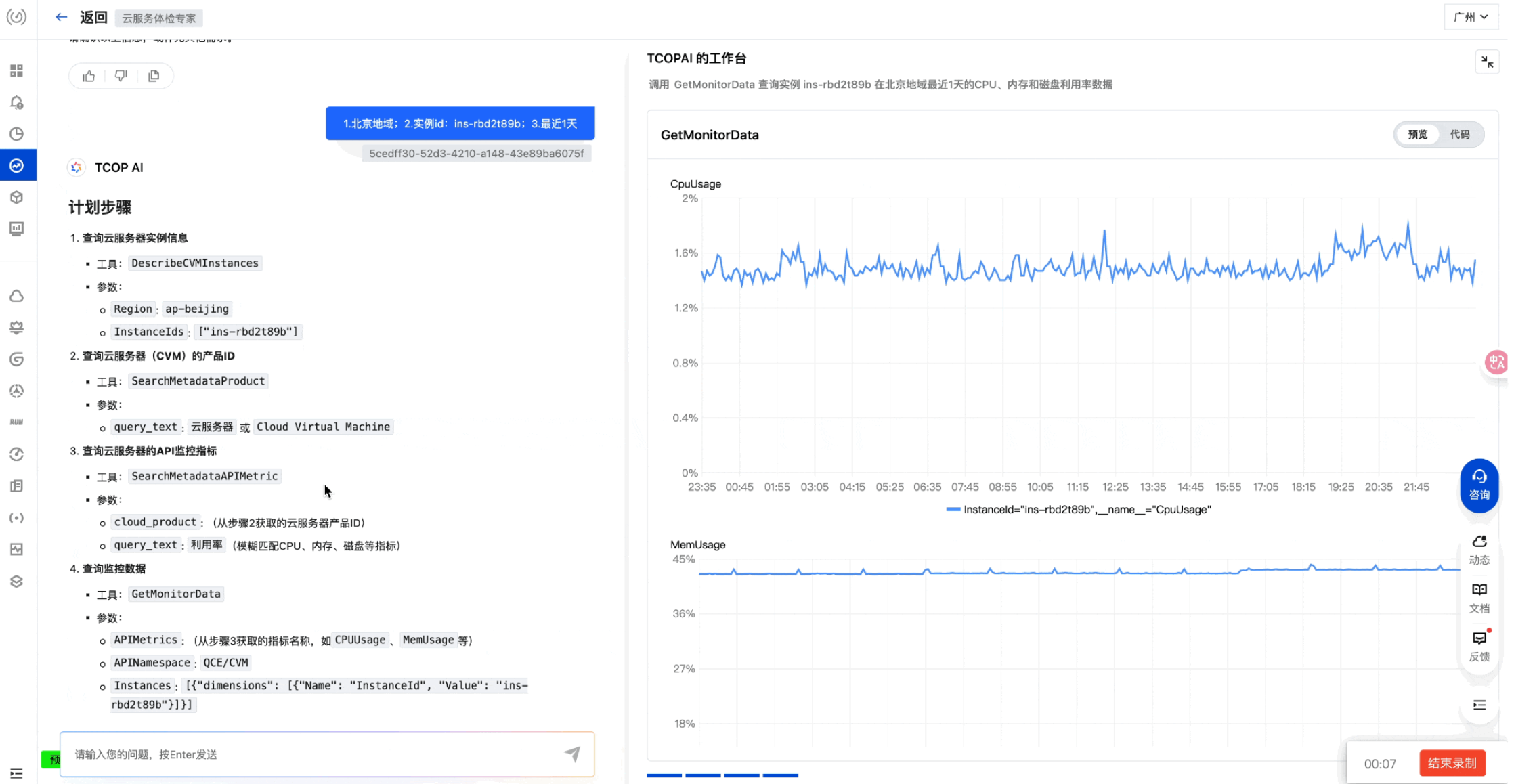Open the 文档 documentation icon
The image size is (1514, 784).
1479,598
